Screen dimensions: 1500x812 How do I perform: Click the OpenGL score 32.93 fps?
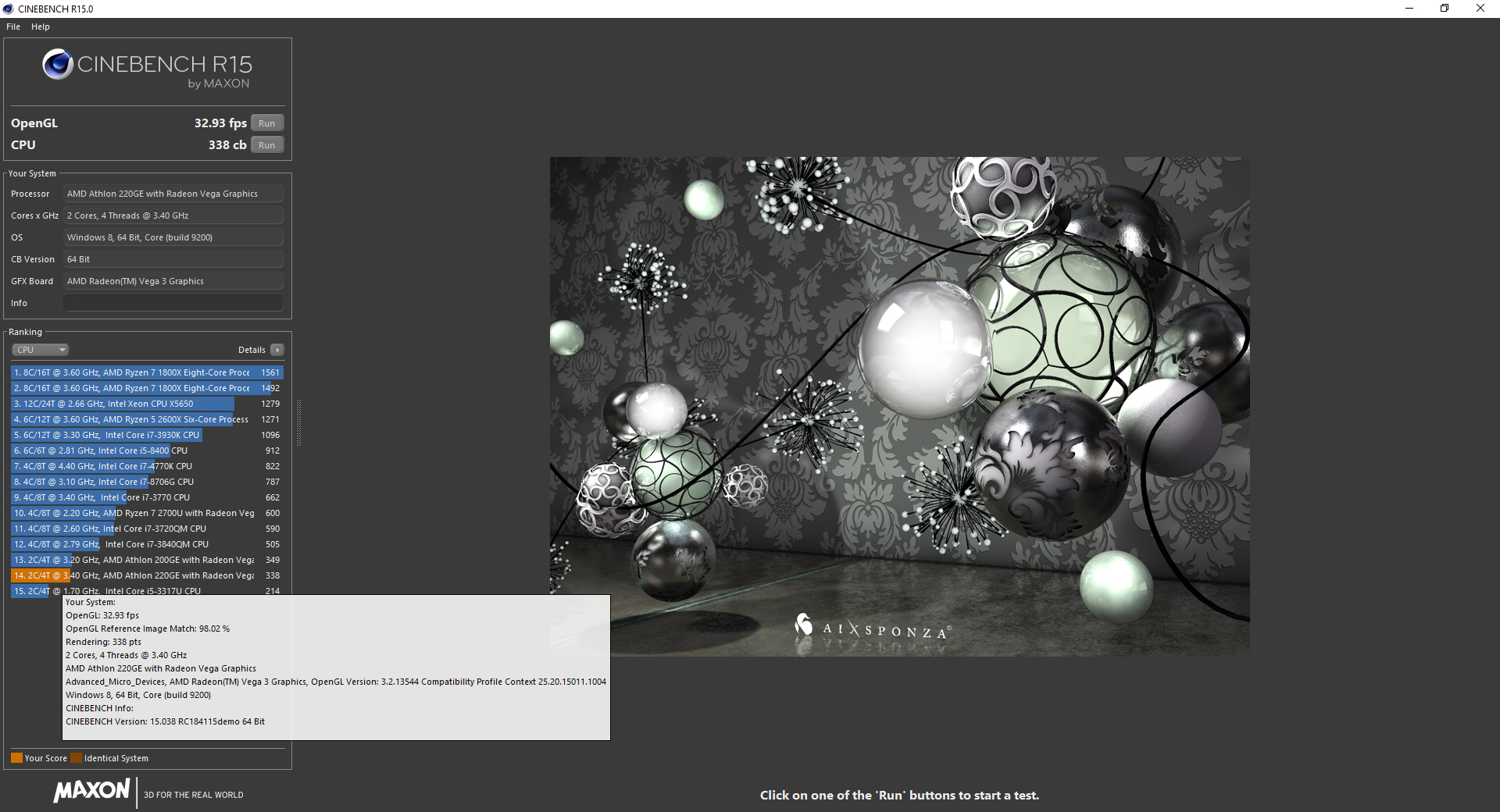[220, 123]
